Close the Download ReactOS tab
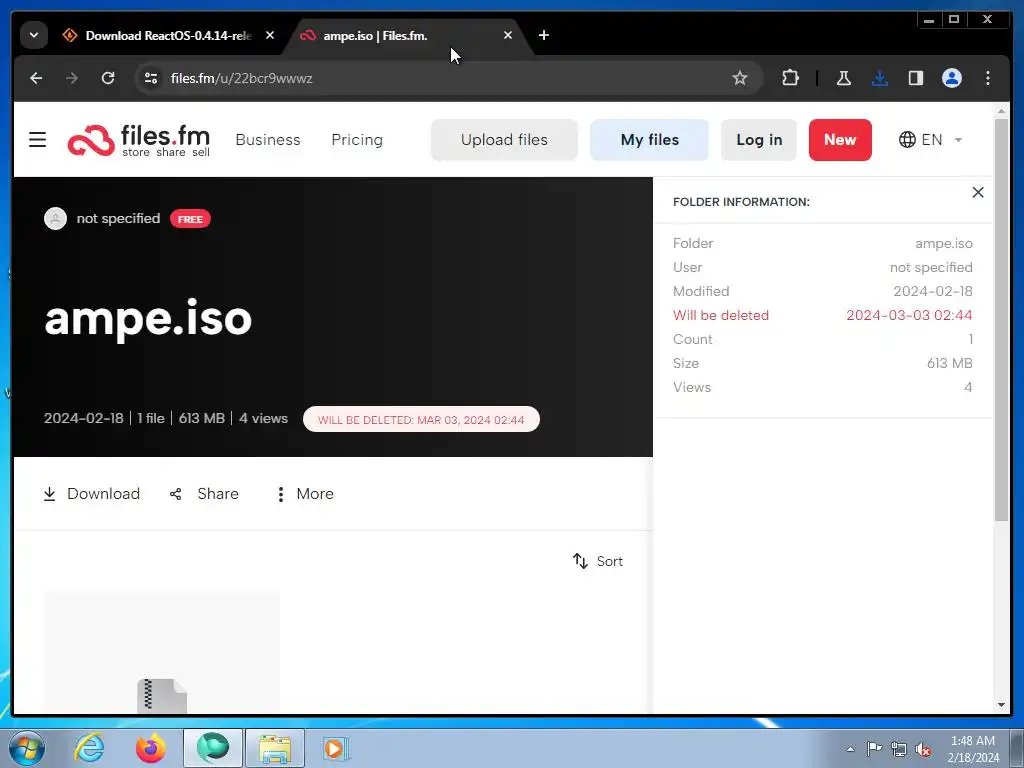Viewport: 1024px width, 768px height. 270,35
